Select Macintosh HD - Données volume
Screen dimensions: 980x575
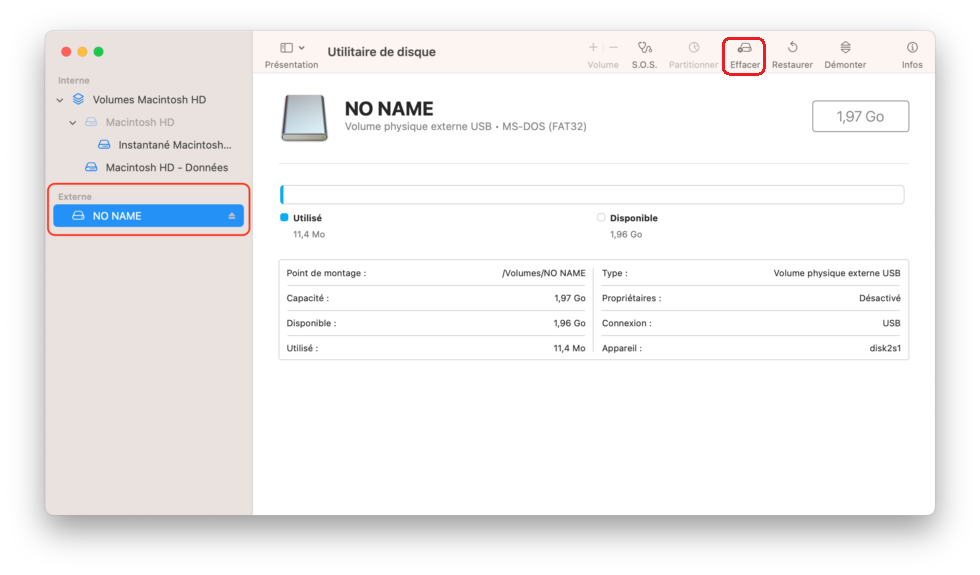point(149,168)
